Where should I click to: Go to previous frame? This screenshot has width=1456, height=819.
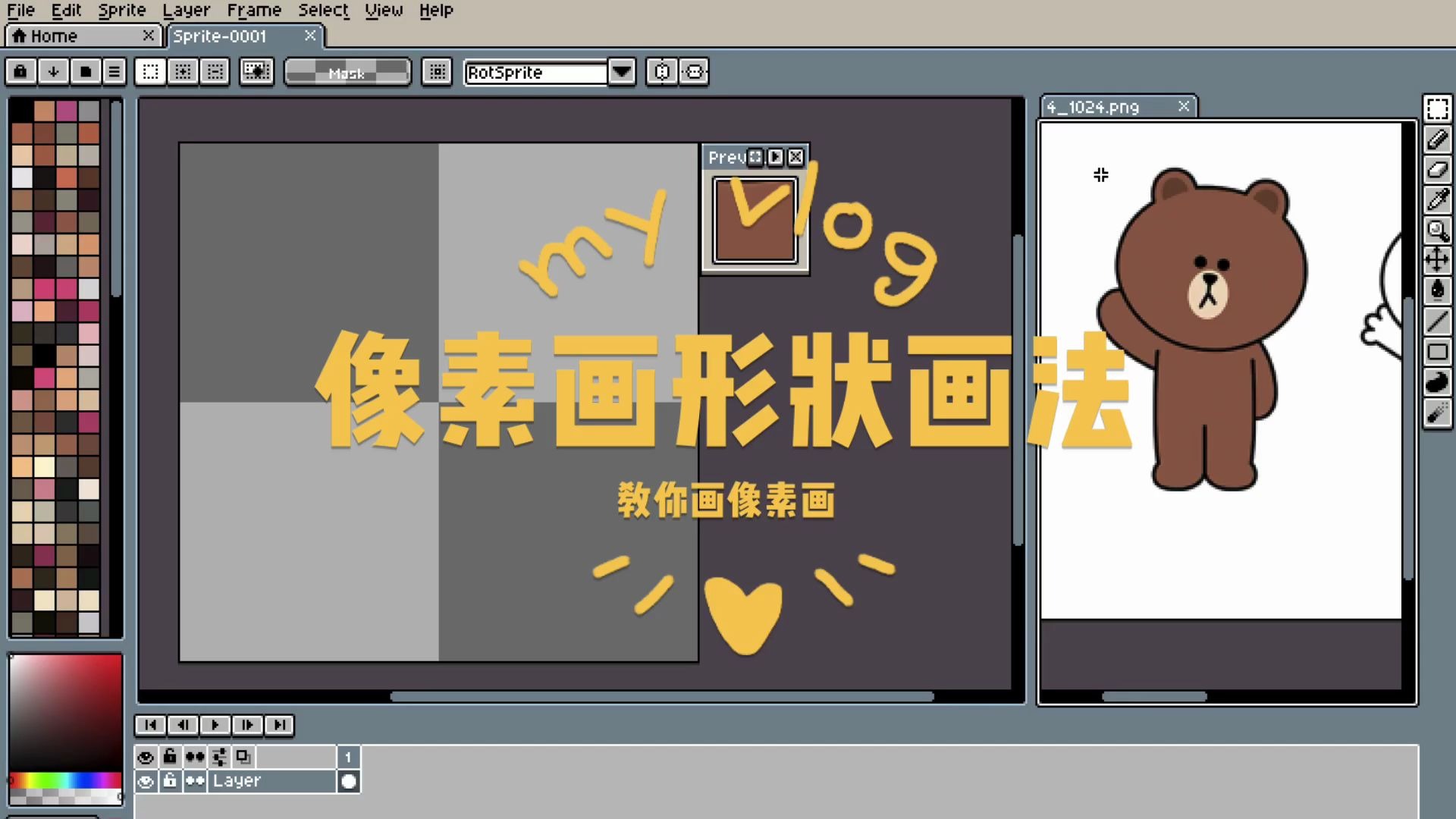(x=183, y=725)
